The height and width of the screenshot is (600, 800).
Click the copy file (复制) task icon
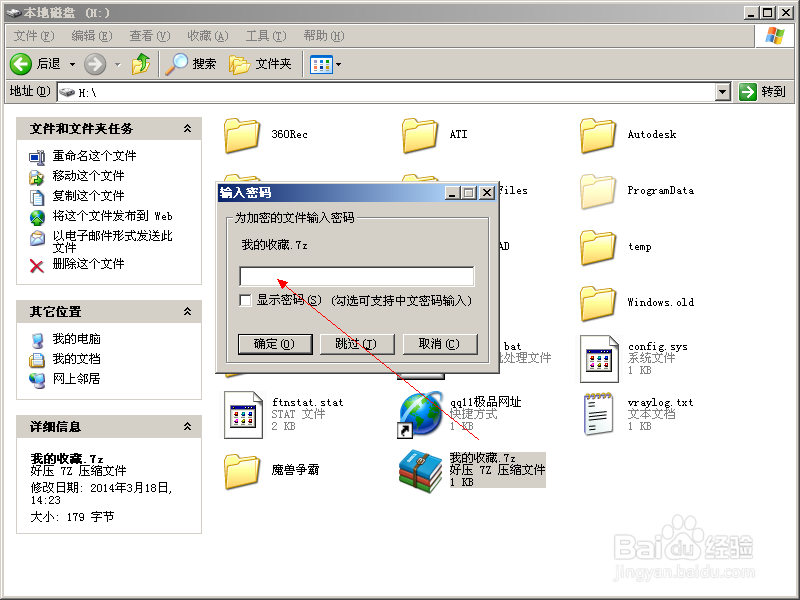37,197
